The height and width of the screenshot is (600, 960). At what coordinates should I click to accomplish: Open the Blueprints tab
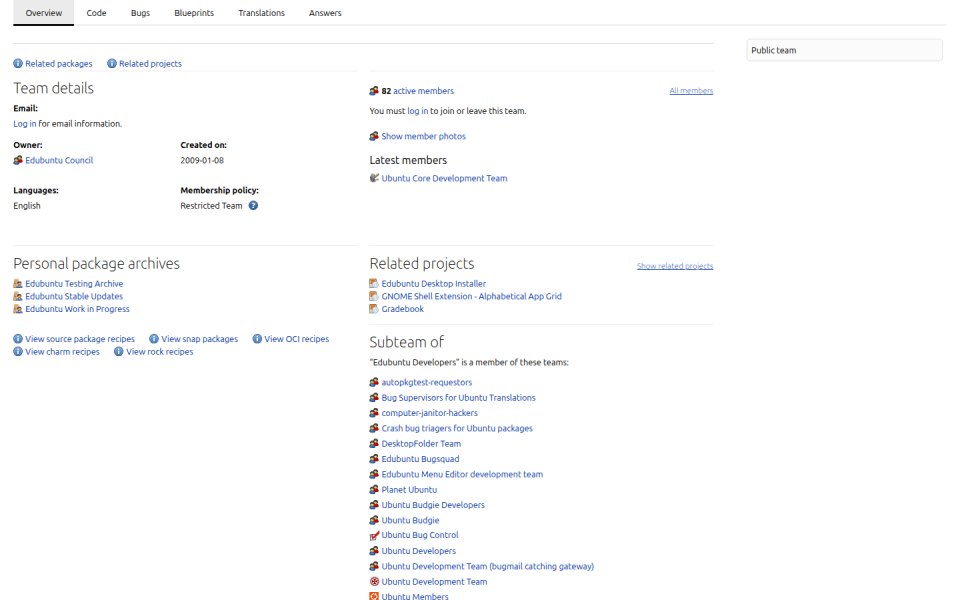[x=194, y=13]
